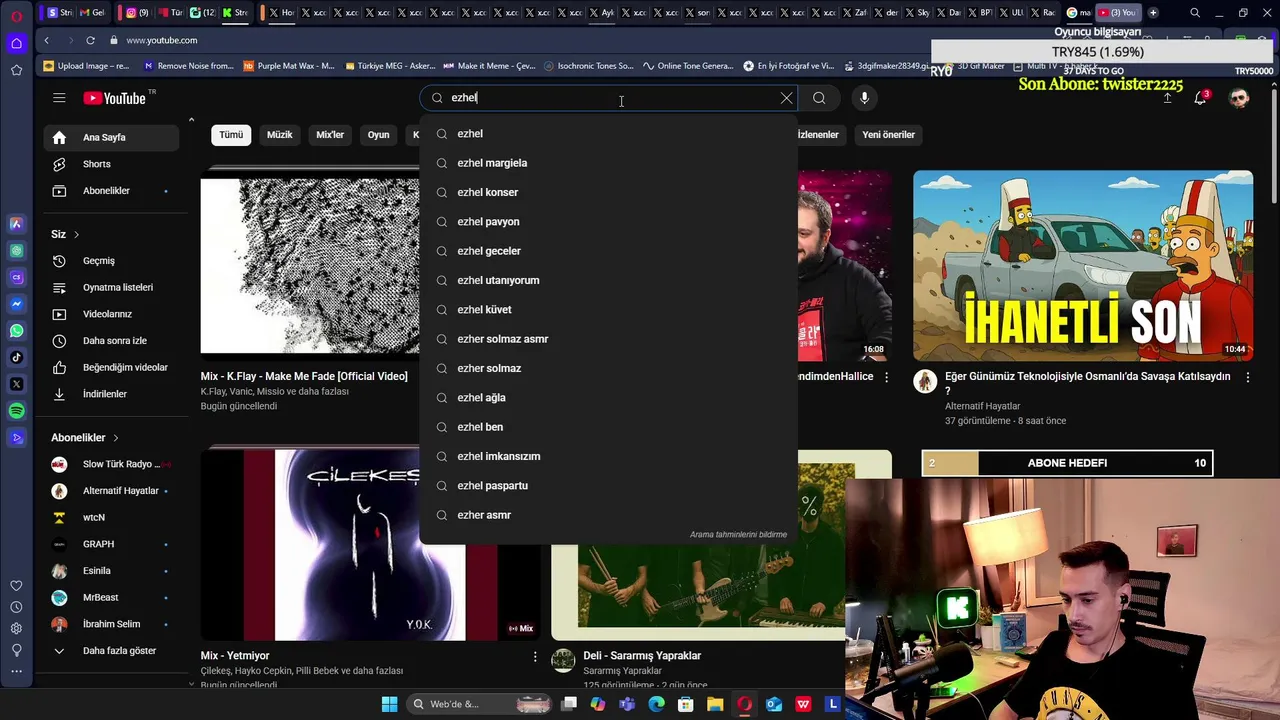Open the Windows Start menu
This screenshot has width=1280, height=720.
pyautogui.click(x=389, y=704)
